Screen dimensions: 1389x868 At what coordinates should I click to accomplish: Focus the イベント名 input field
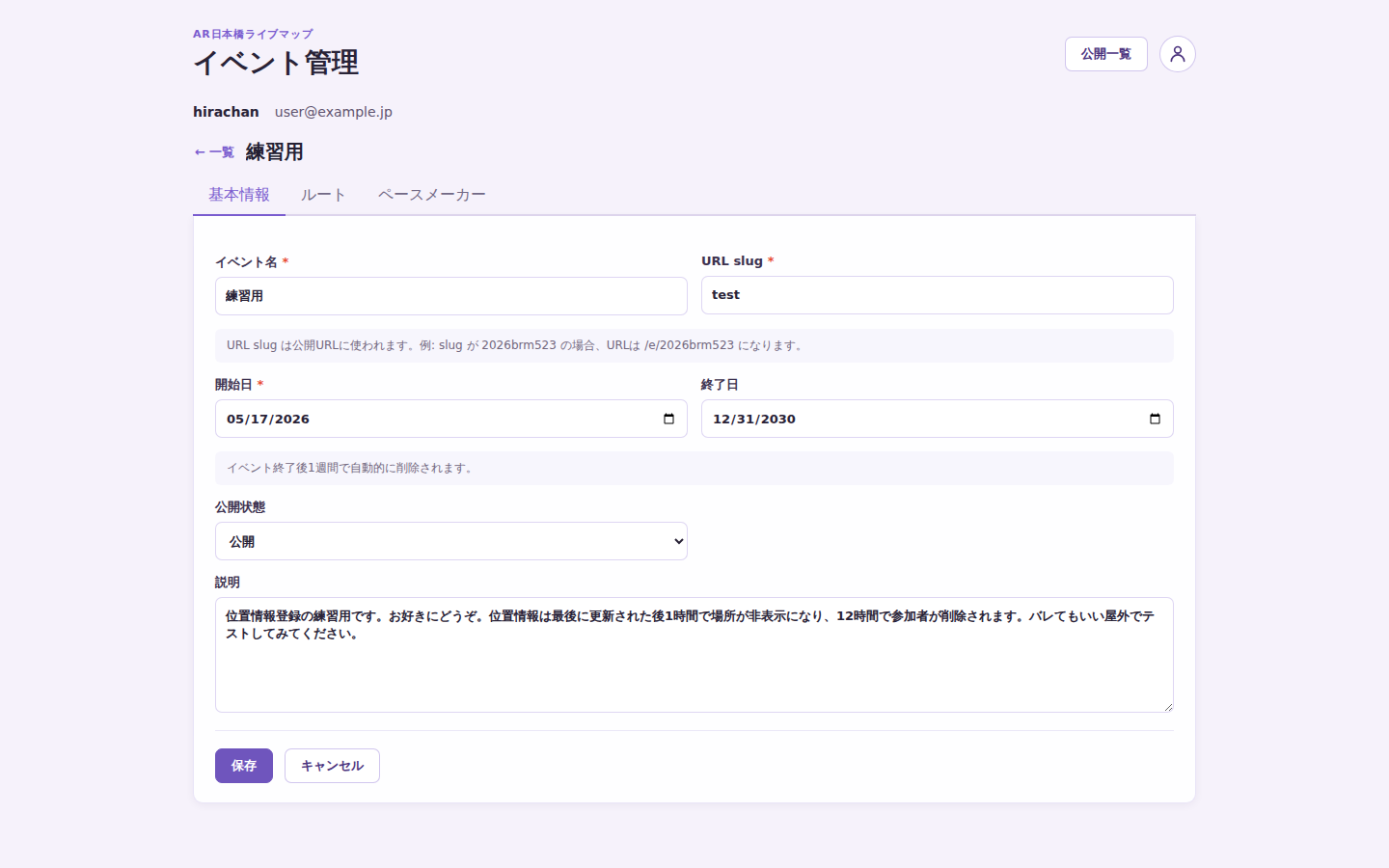(450, 296)
